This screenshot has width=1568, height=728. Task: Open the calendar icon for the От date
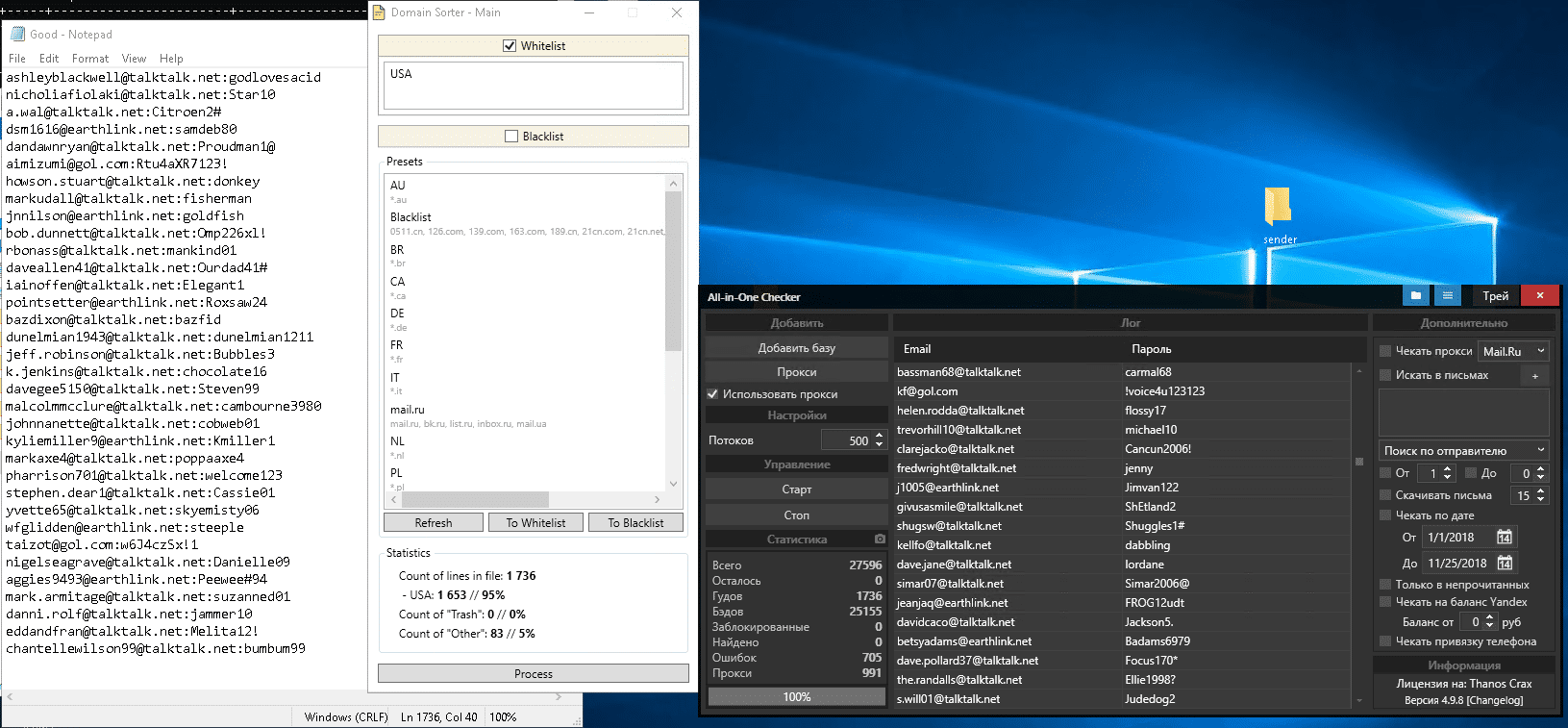[x=1505, y=538]
